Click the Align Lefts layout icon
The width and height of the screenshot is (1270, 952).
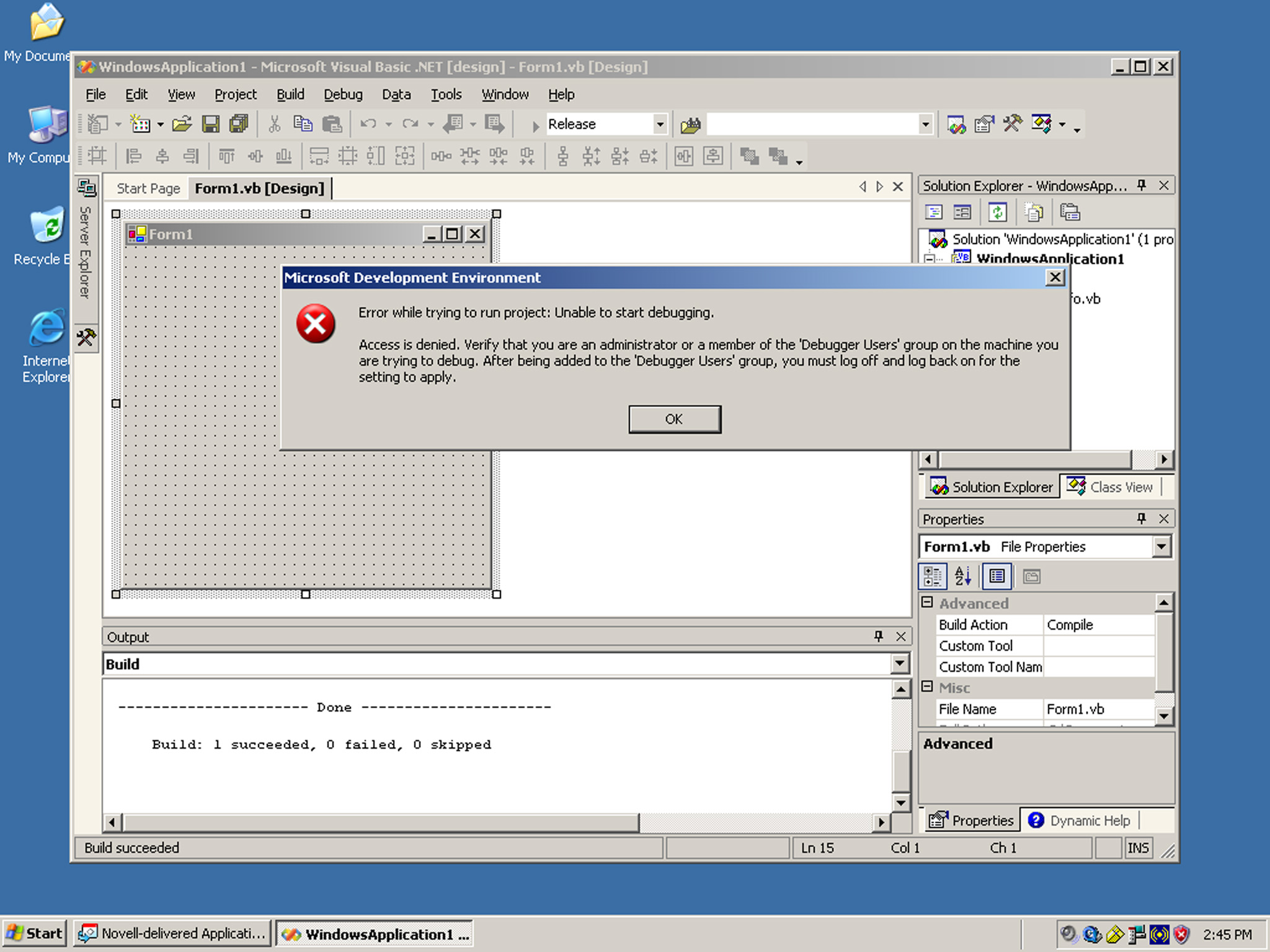coord(133,156)
